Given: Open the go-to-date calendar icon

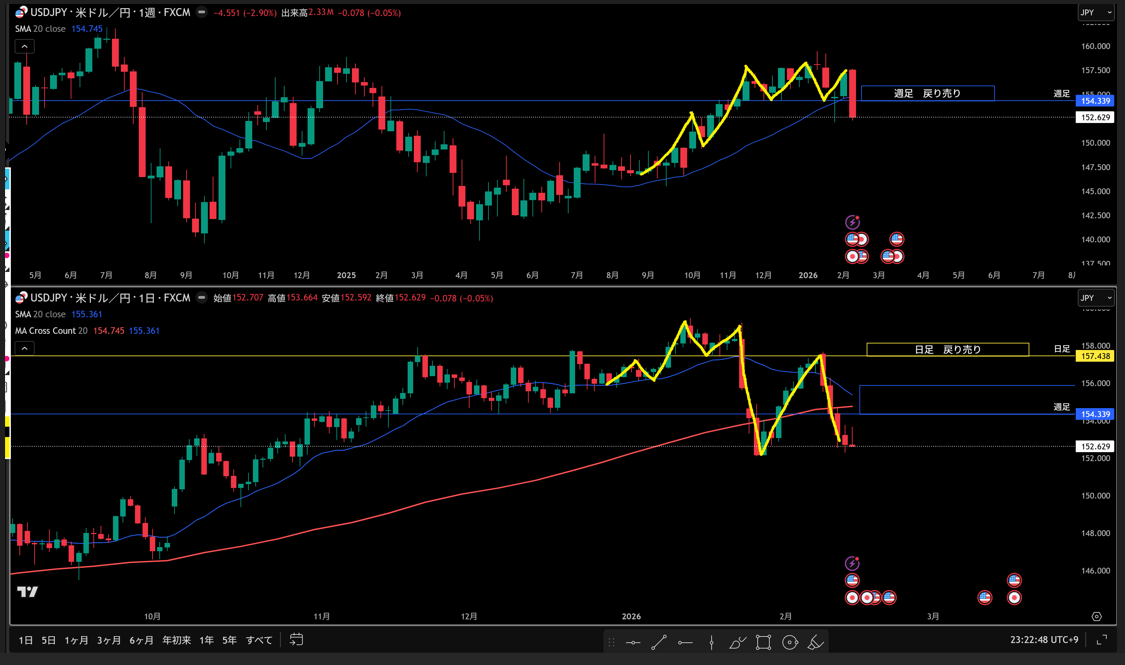Looking at the screenshot, I should click(296, 640).
